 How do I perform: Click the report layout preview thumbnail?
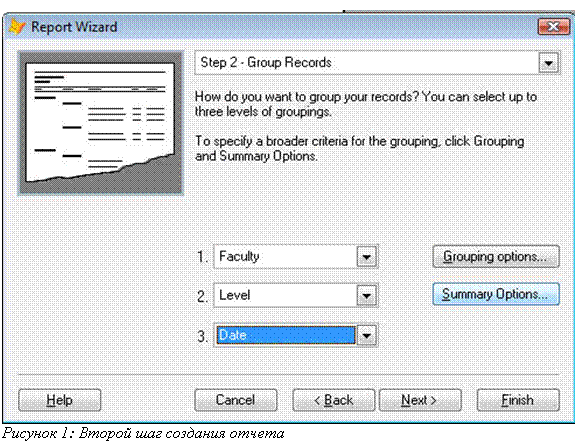pyautogui.click(x=100, y=123)
